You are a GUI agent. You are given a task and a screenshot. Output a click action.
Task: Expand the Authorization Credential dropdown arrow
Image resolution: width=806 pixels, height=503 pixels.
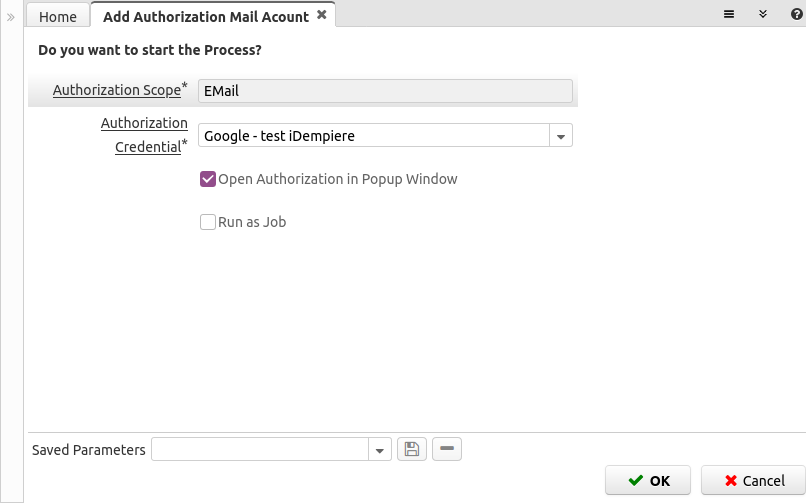[x=561, y=135]
